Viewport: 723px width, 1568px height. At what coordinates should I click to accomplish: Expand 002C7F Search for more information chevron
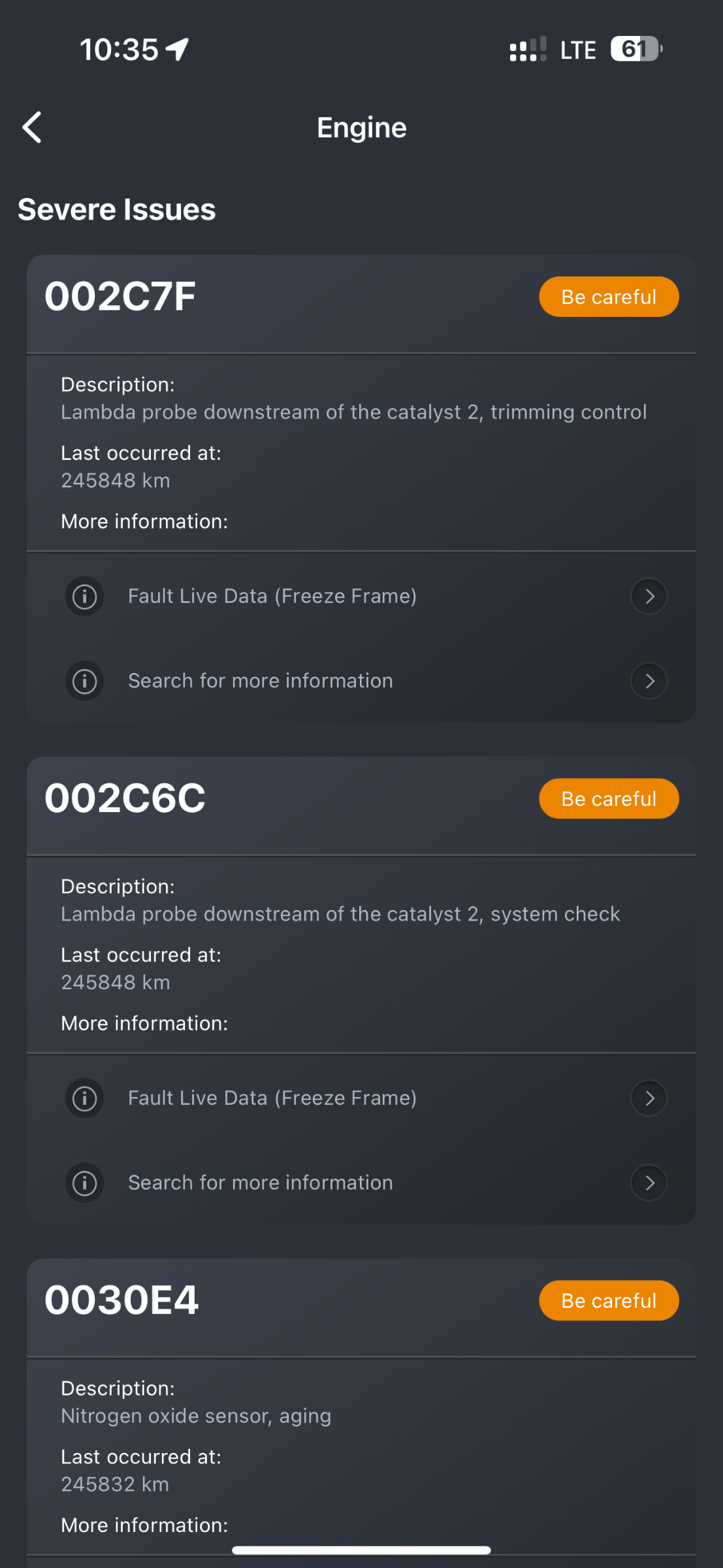click(x=649, y=681)
